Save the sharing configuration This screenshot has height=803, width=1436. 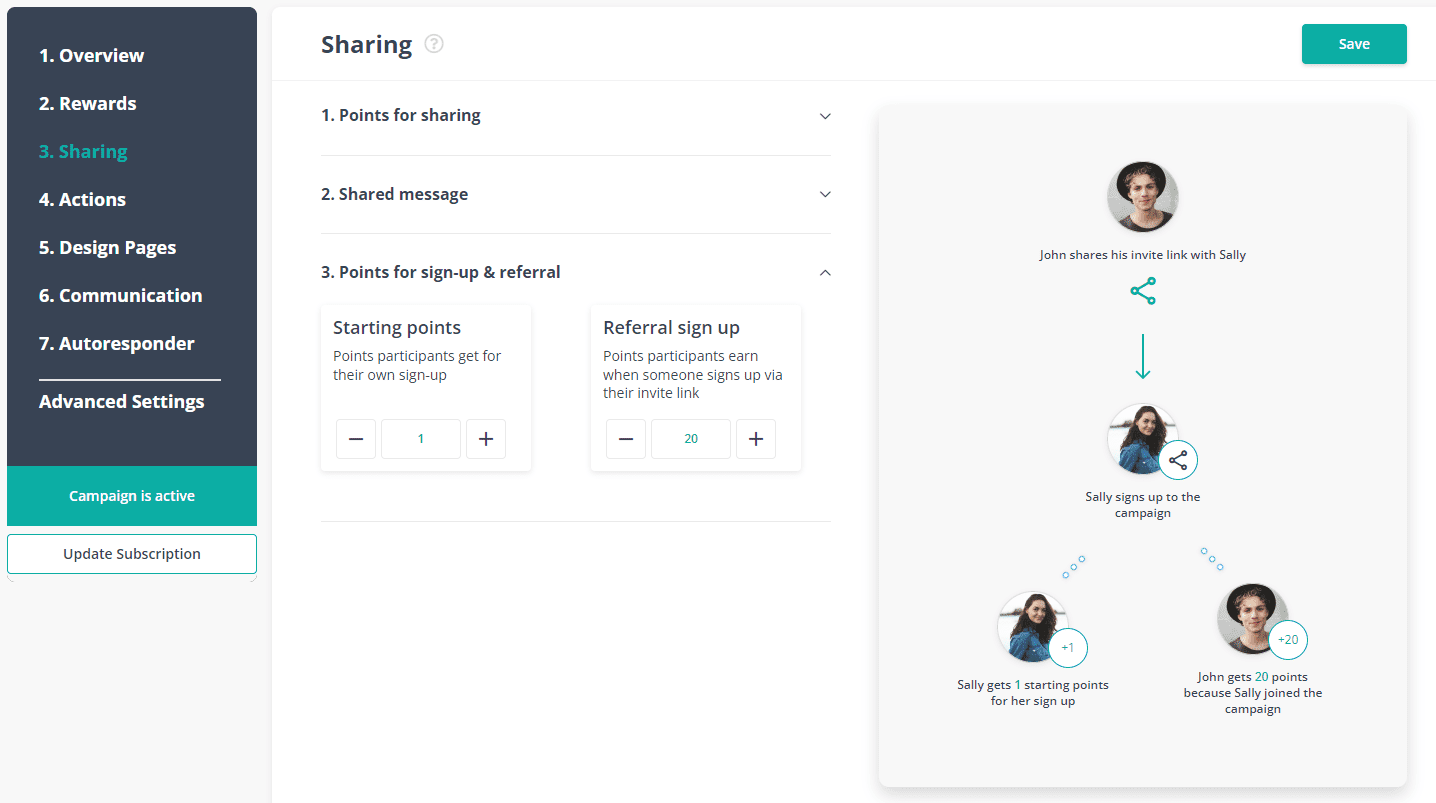point(1353,44)
